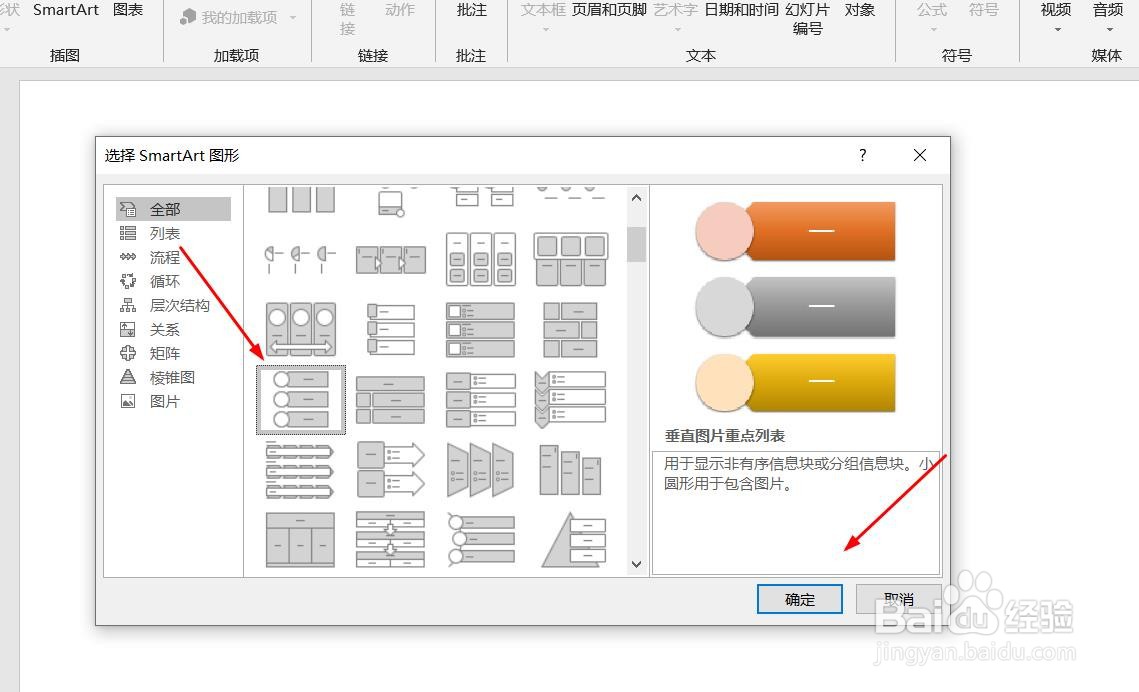Click the 链接 link command
Image resolution: width=1139 pixels, height=692 pixels.
tap(347, 19)
